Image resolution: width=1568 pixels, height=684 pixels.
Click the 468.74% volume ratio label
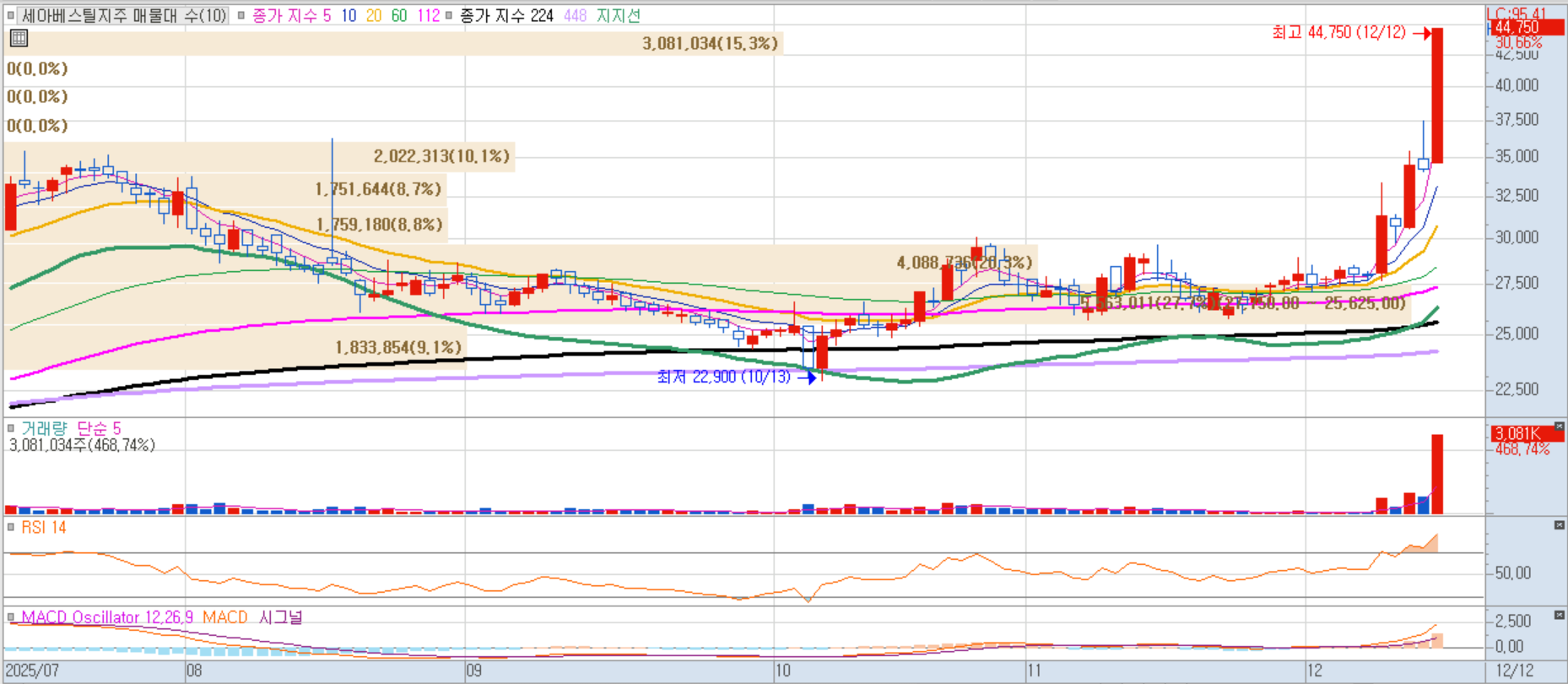1522,449
